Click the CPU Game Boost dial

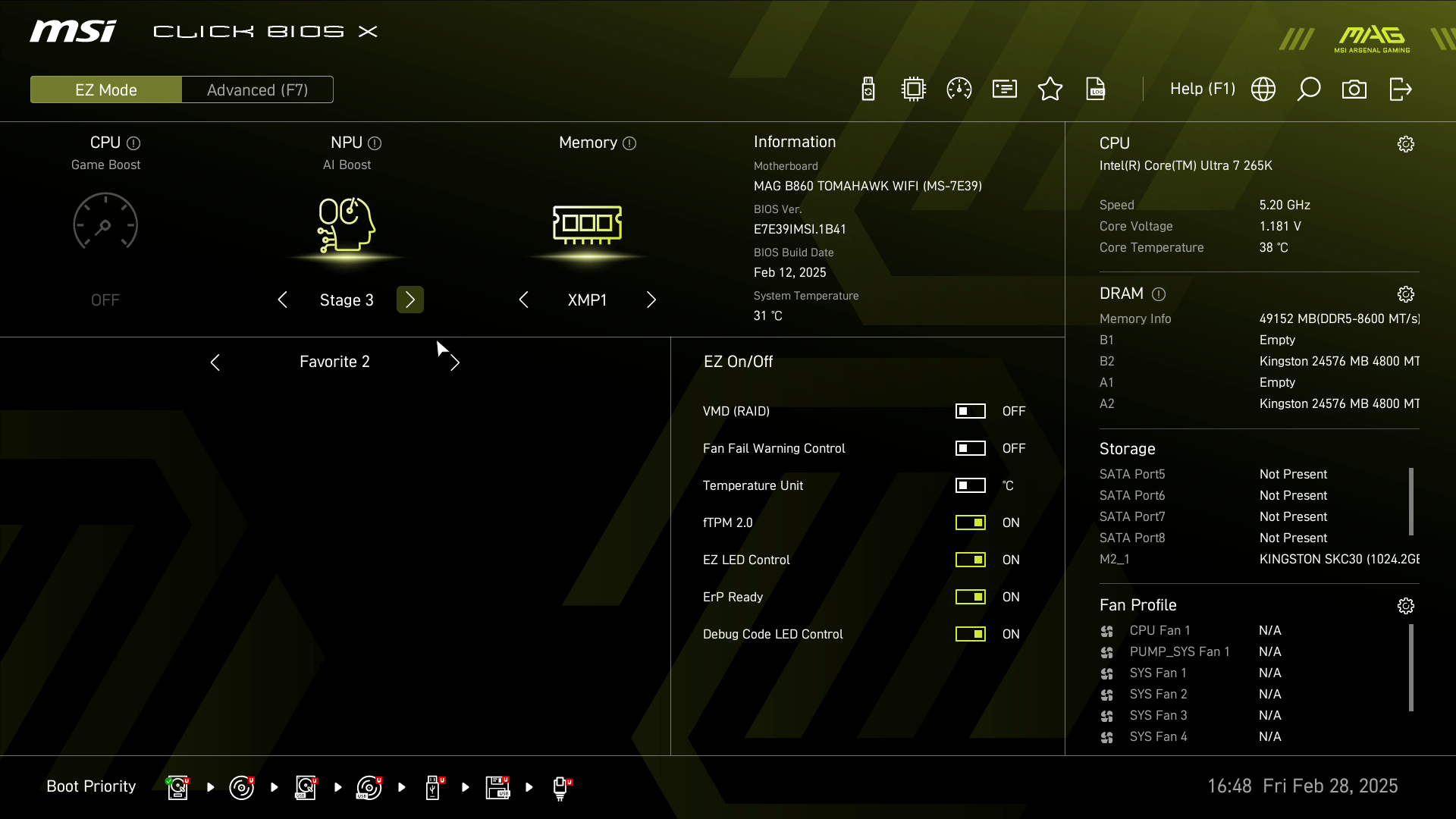pyautogui.click(x=105, y=222)
